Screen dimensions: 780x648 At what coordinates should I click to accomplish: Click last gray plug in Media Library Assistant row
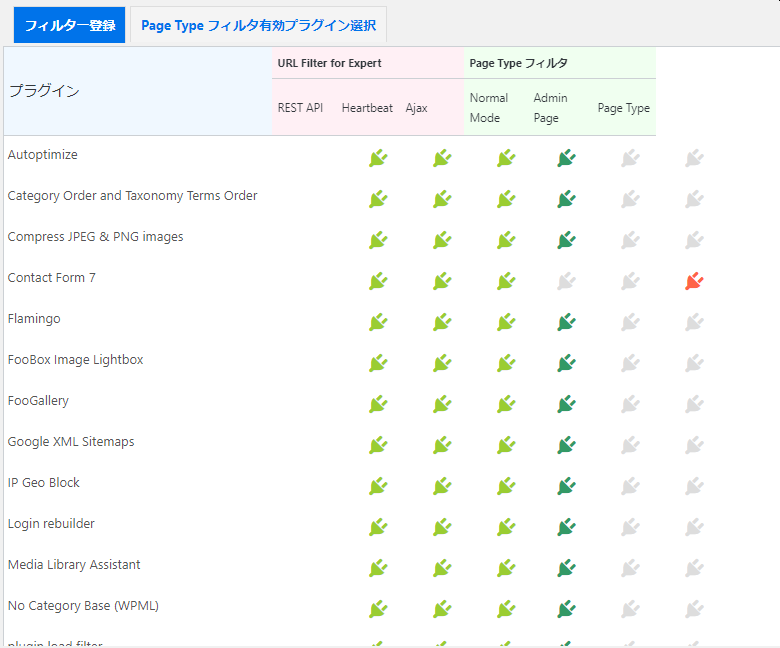click(694, 568)
